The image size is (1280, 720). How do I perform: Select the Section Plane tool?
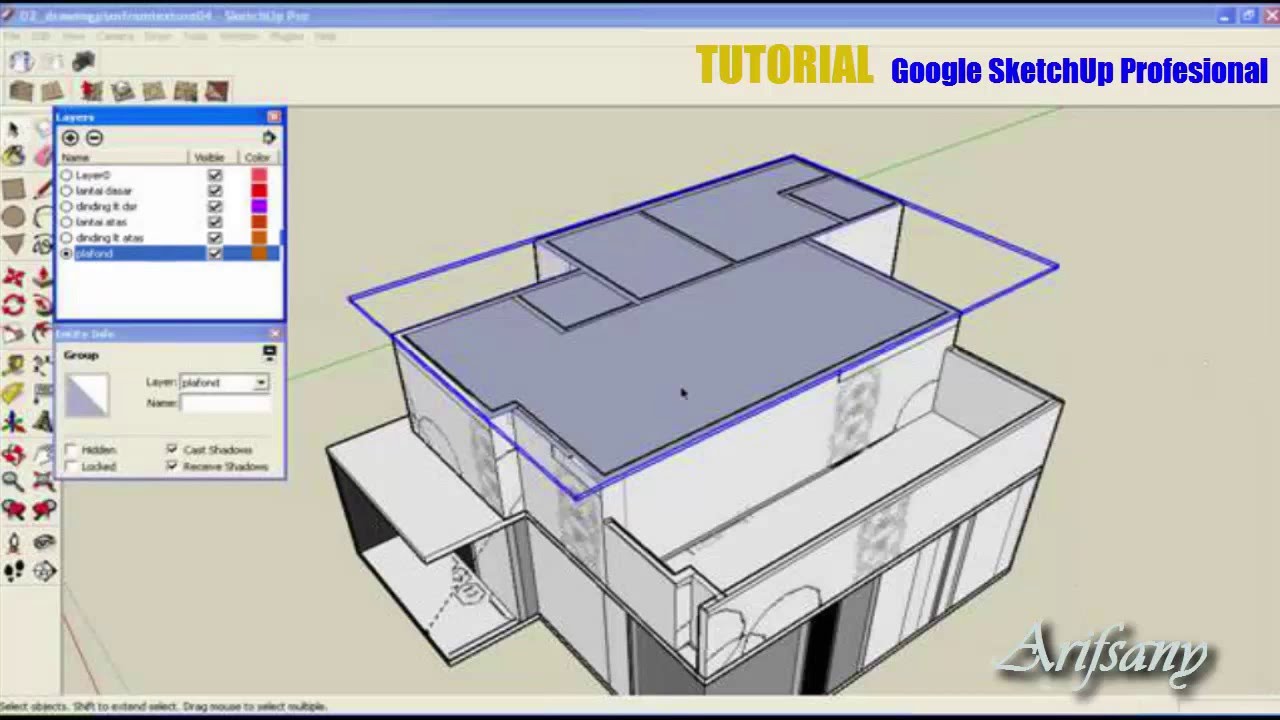(43, 571)
